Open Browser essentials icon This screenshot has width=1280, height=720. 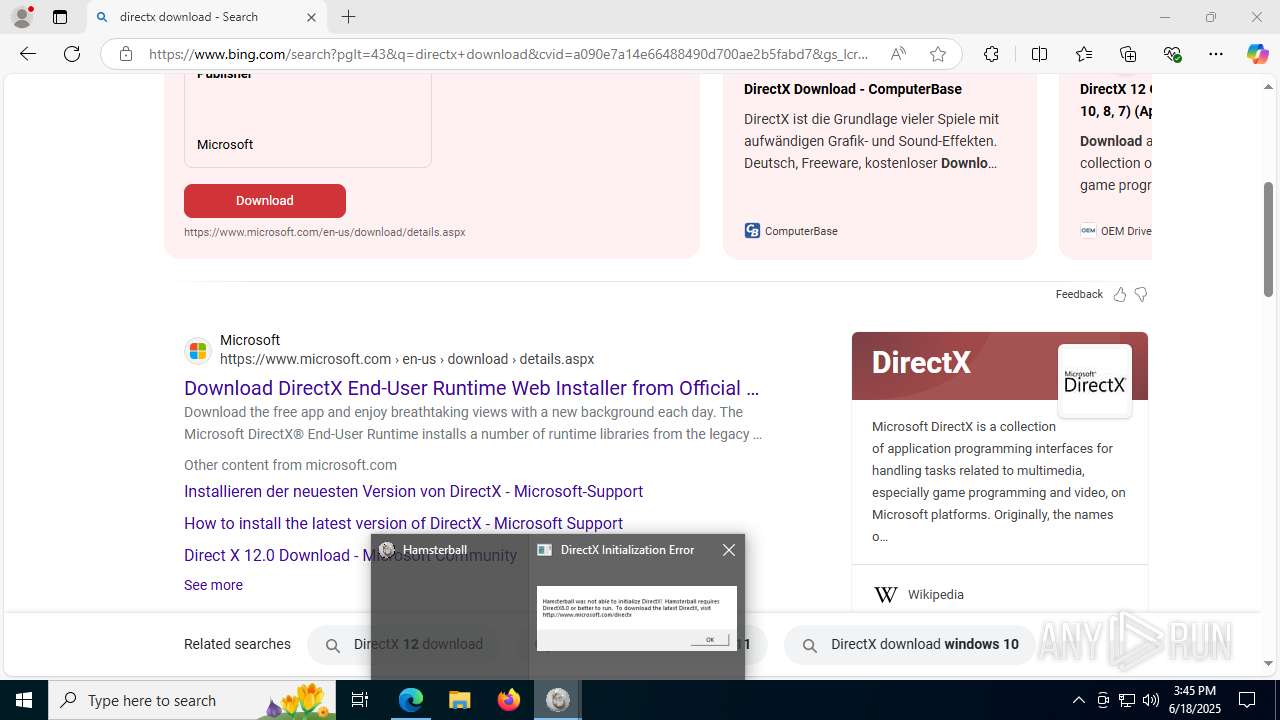1172,54
